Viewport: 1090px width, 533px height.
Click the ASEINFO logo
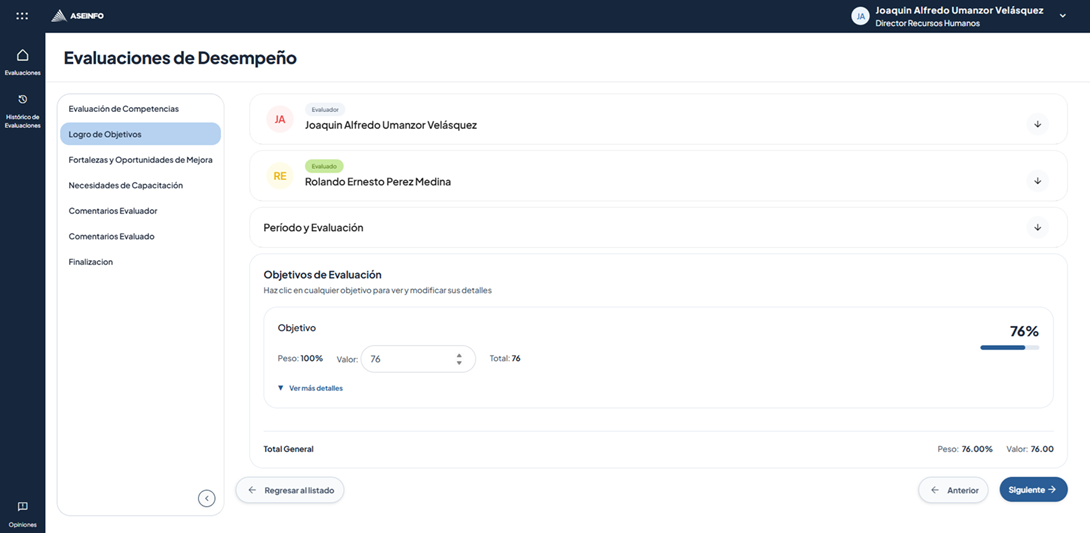click(77, 16)
